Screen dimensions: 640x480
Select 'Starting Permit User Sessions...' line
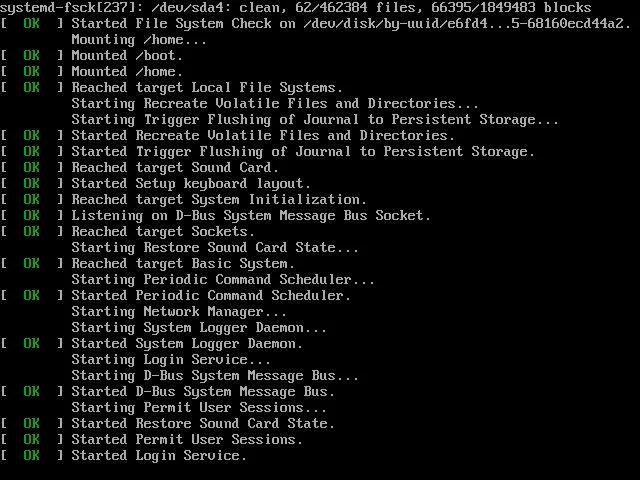click(199, 407)
